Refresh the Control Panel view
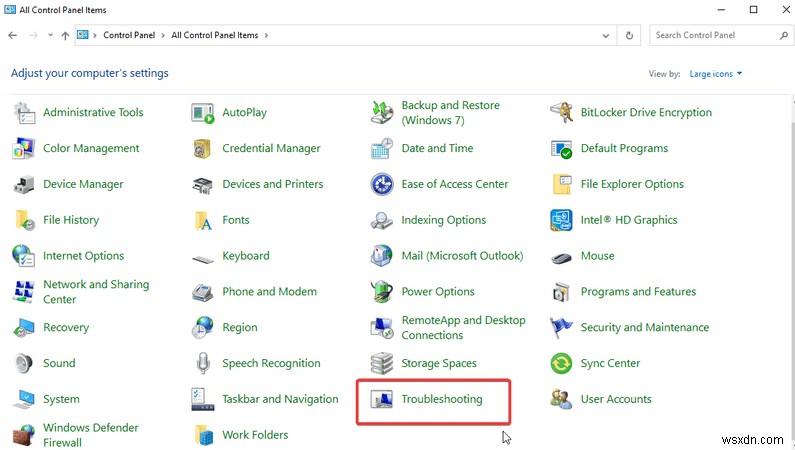The image size is (795, 450). (x=629, y=35)
